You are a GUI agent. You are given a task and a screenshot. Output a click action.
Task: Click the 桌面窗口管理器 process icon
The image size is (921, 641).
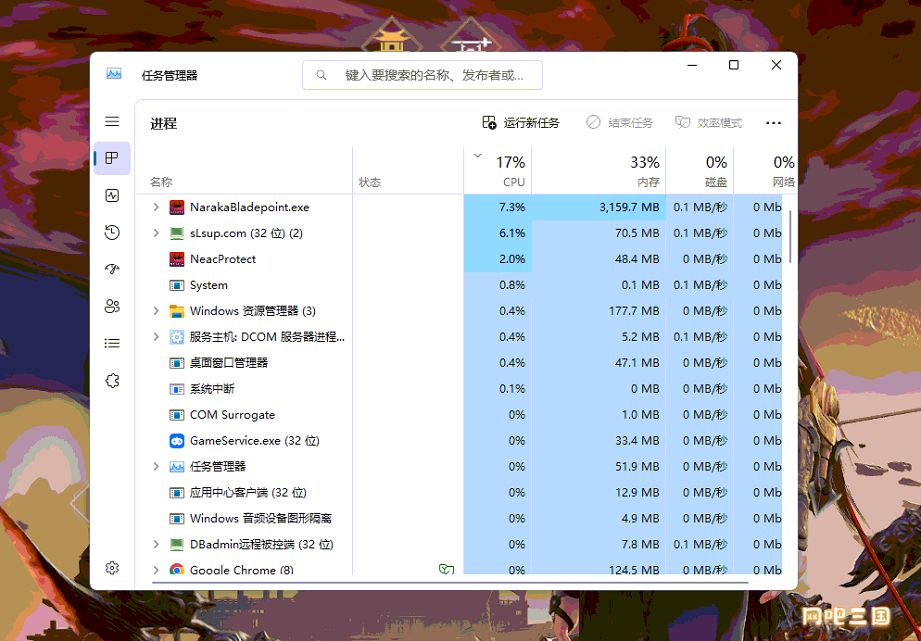(x=177, y=363)
